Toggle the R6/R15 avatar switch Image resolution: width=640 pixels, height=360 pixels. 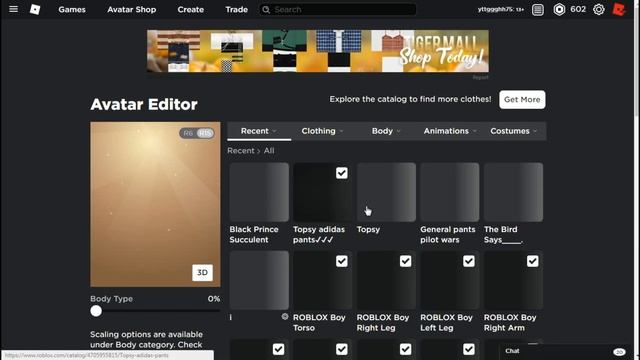tap(197, 133)
